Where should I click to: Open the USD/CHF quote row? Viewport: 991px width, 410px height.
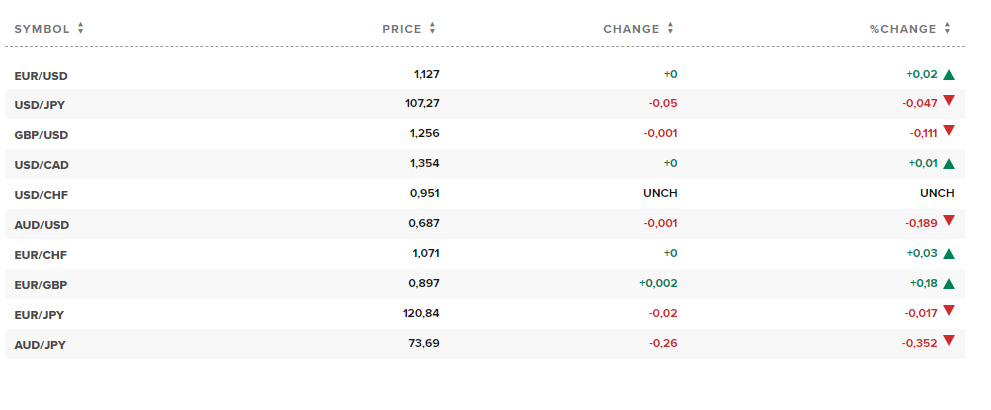point(485,194)
